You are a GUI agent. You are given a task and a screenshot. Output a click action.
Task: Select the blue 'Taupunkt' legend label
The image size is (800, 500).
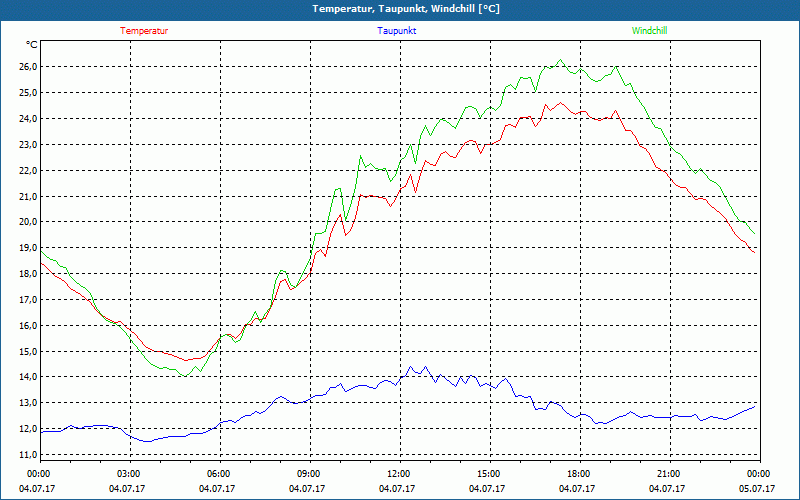coord(396,31)
